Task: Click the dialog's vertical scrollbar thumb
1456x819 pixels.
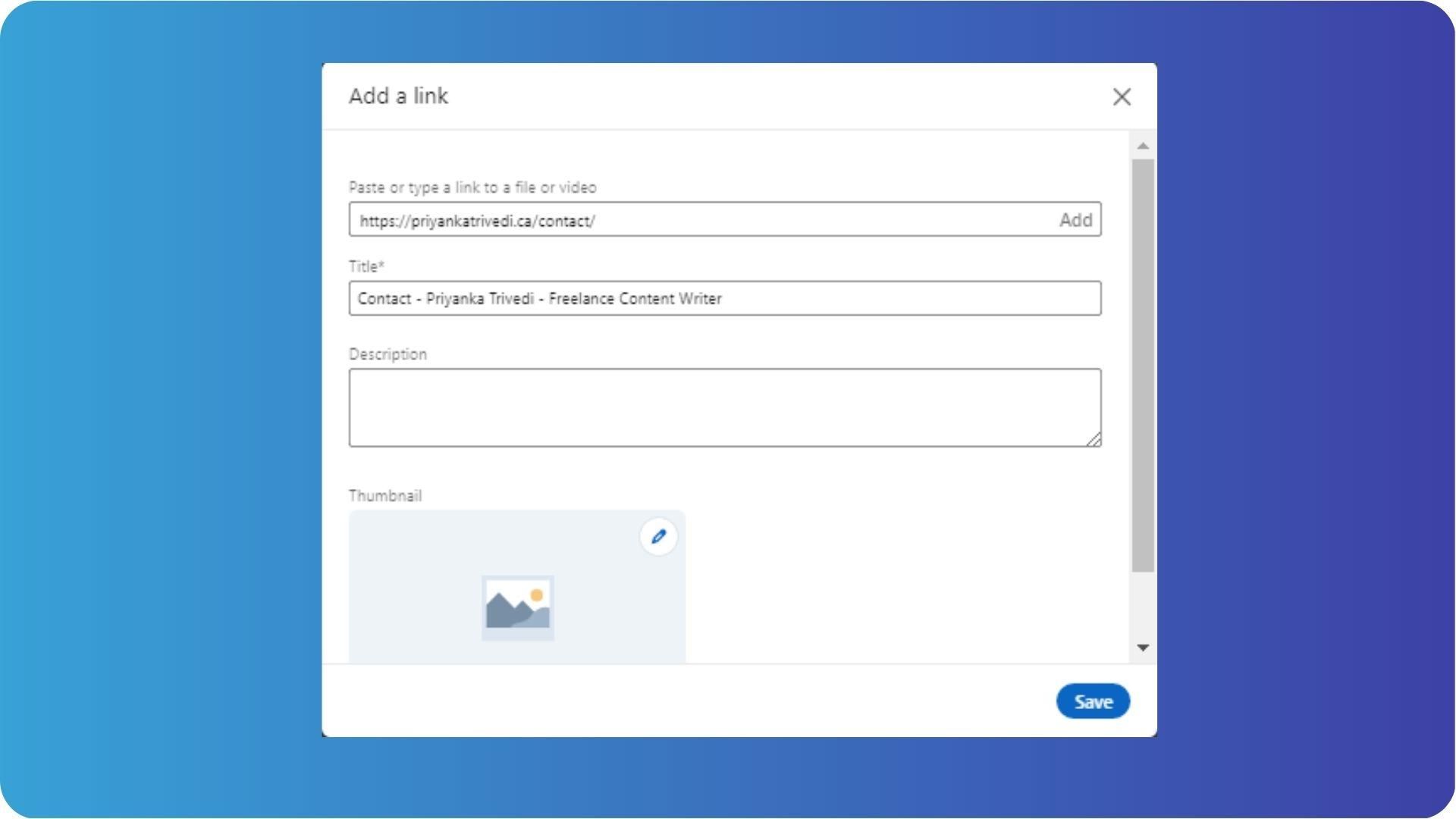Action: point(1143,366)
